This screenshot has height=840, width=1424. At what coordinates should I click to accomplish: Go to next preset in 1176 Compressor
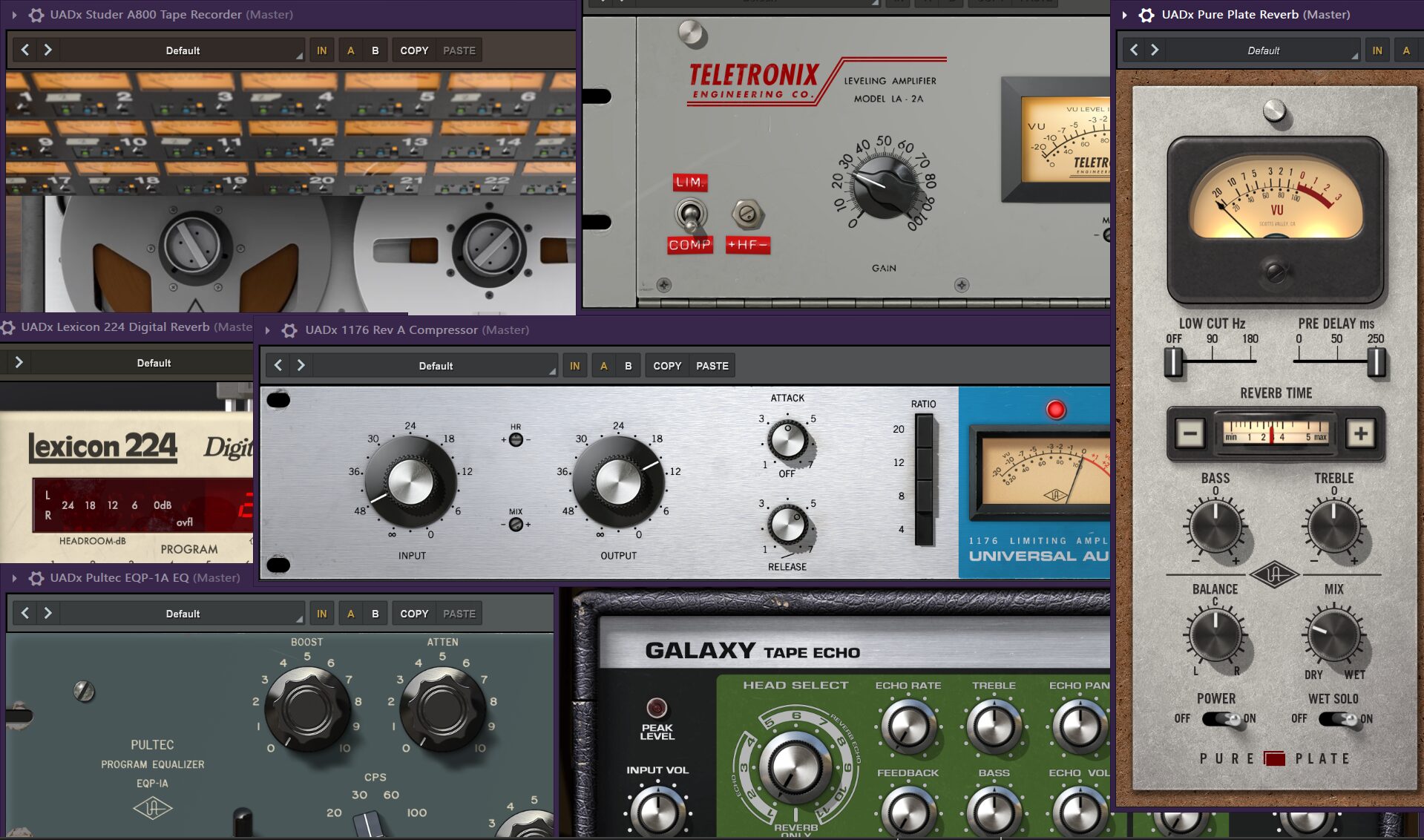[x=301, y=365]
